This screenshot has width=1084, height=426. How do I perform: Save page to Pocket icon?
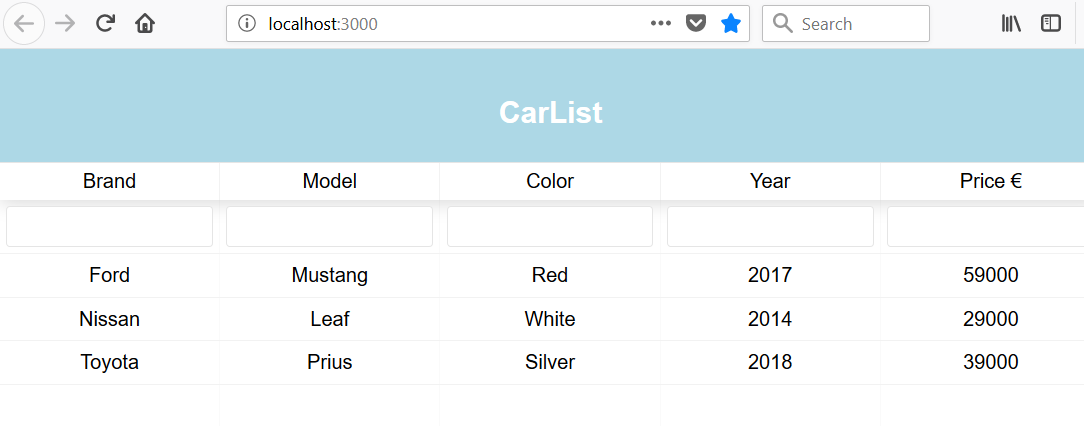[x=695, y=24]
